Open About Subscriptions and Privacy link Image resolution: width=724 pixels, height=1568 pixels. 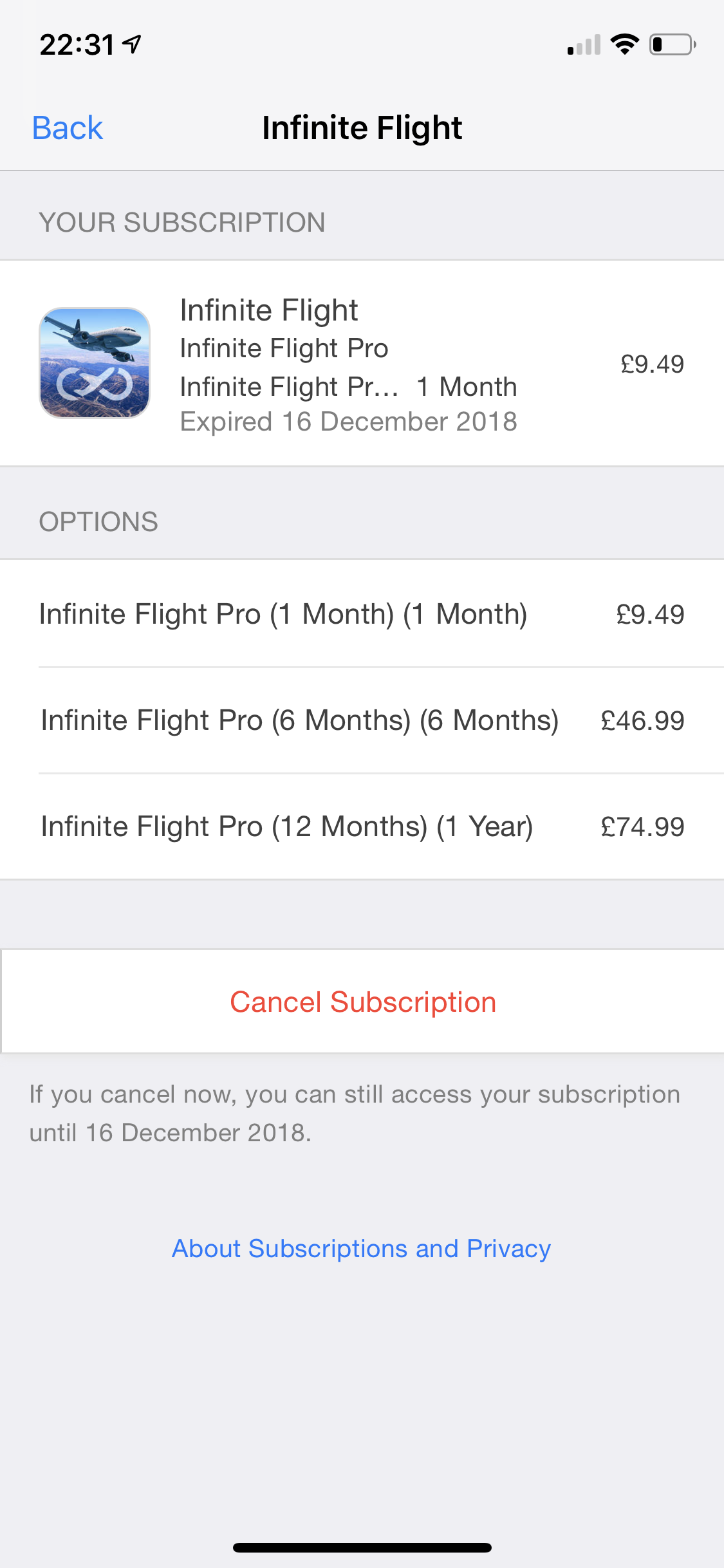pyautogui.click(x=361, y=1249)
